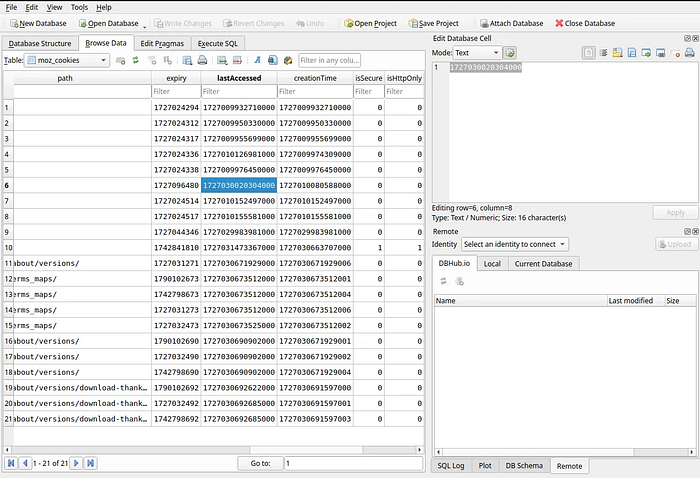This screenshot has width=700, height=478.
Task: Click the Last modified column header
Action: click(636, 301)
